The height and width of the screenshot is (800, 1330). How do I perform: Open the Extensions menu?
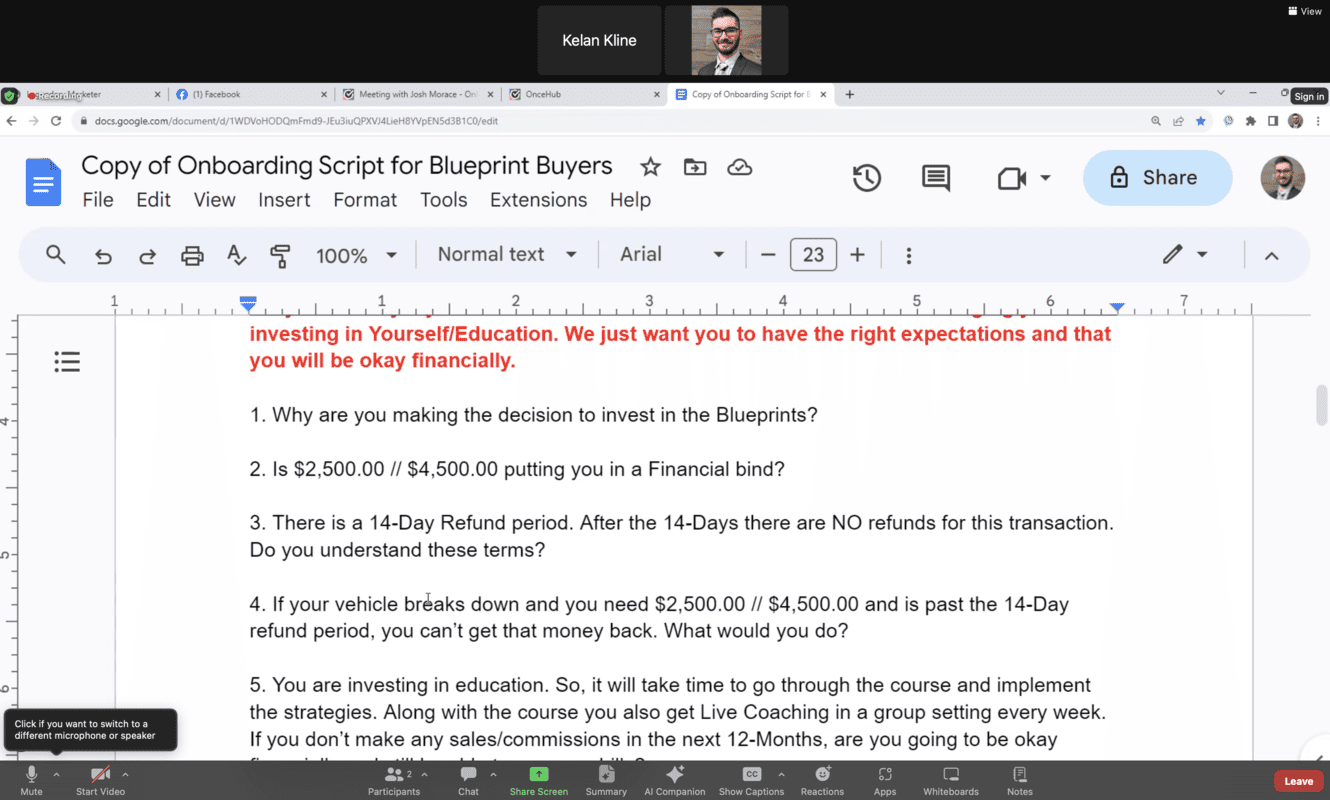pyautogui.click(x=538, y=200)
